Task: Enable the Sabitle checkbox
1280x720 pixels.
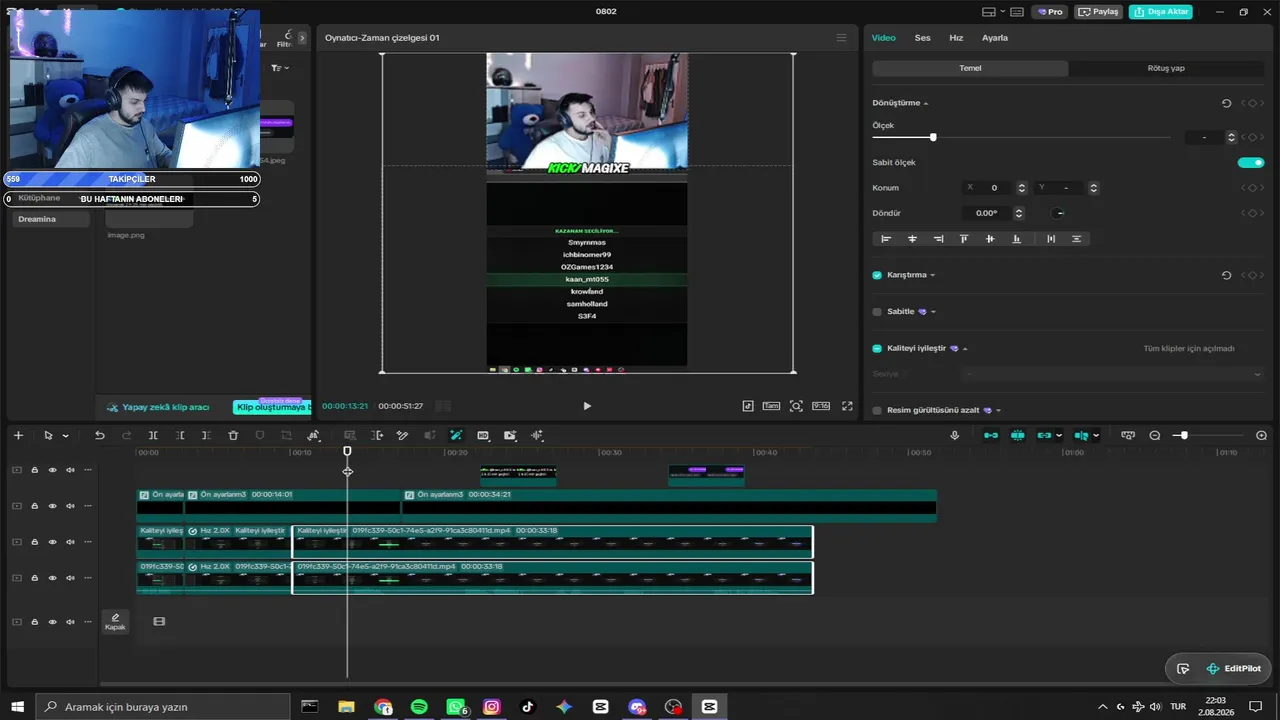Action: (877, 311)
